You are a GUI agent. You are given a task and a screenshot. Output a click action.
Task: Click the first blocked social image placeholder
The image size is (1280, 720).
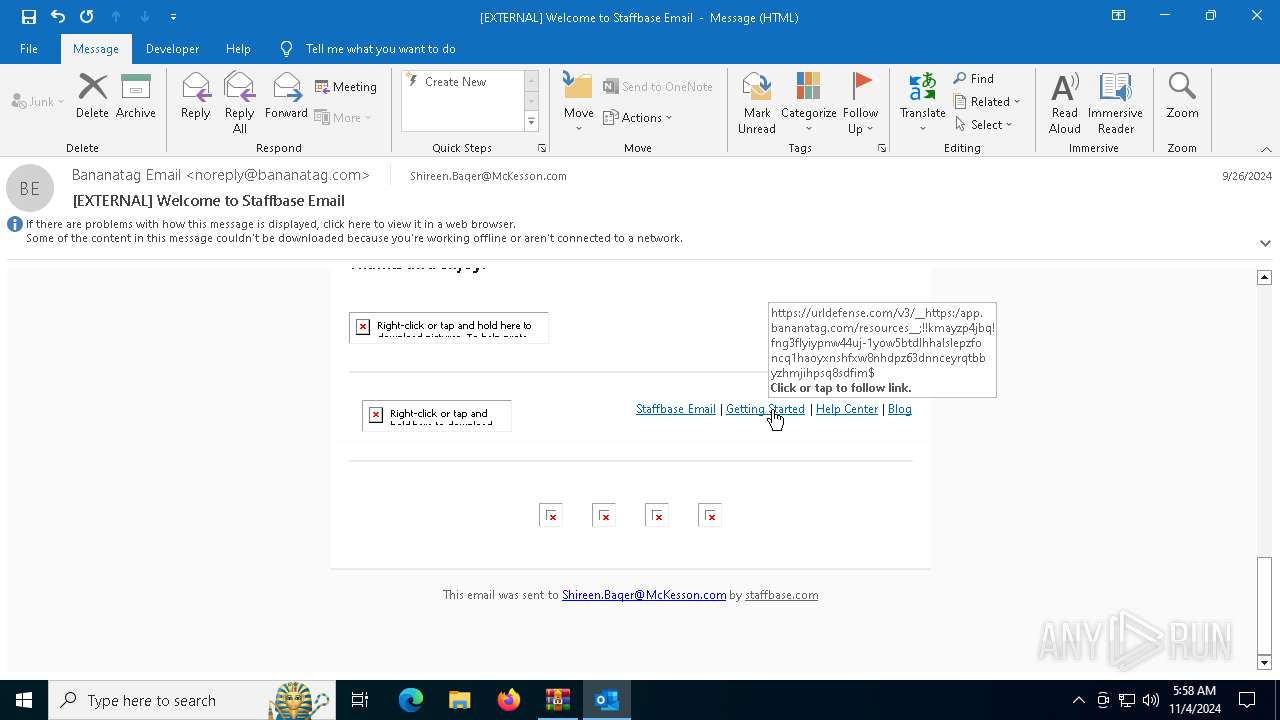(x=551, y=515)
